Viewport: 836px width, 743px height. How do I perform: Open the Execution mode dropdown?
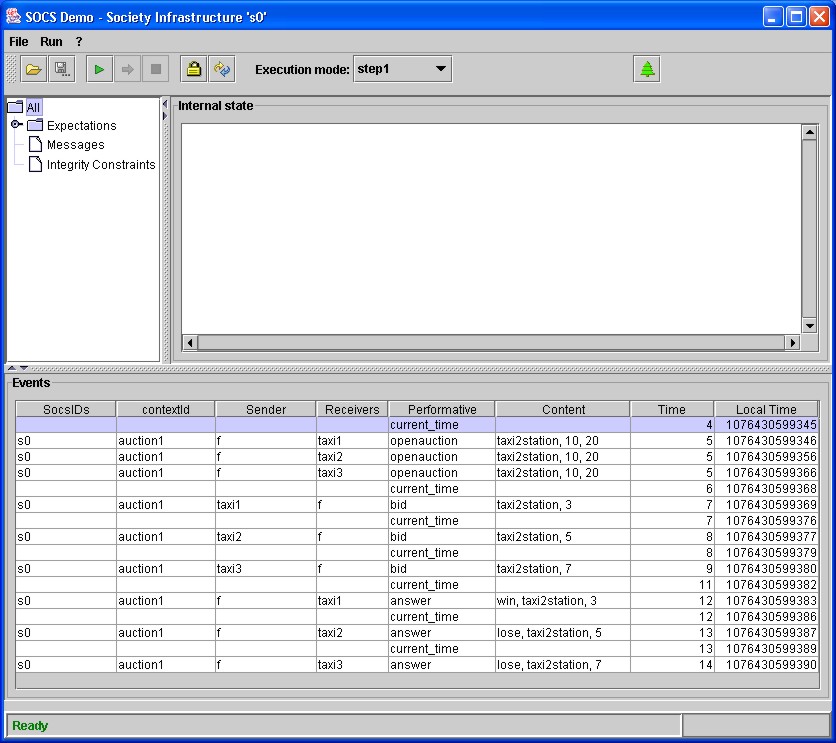coord(402,69)
